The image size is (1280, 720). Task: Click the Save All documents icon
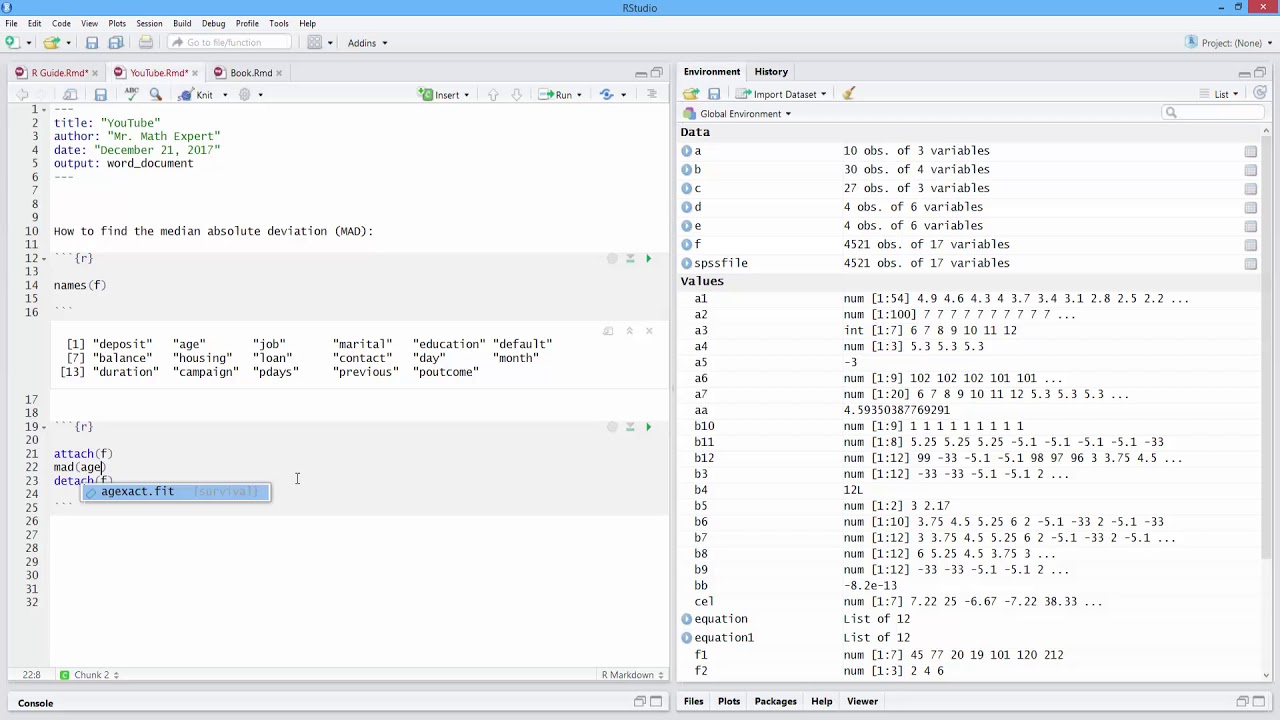click(x=116, y=42)
